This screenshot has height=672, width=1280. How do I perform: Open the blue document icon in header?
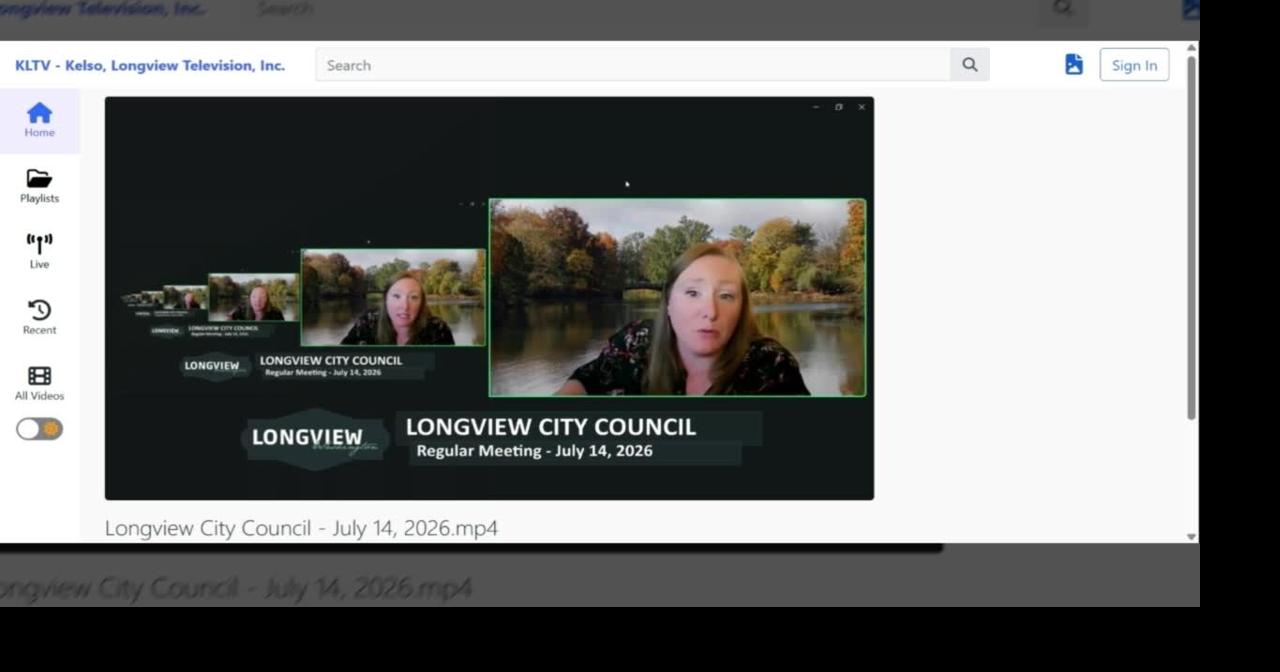1074,64
